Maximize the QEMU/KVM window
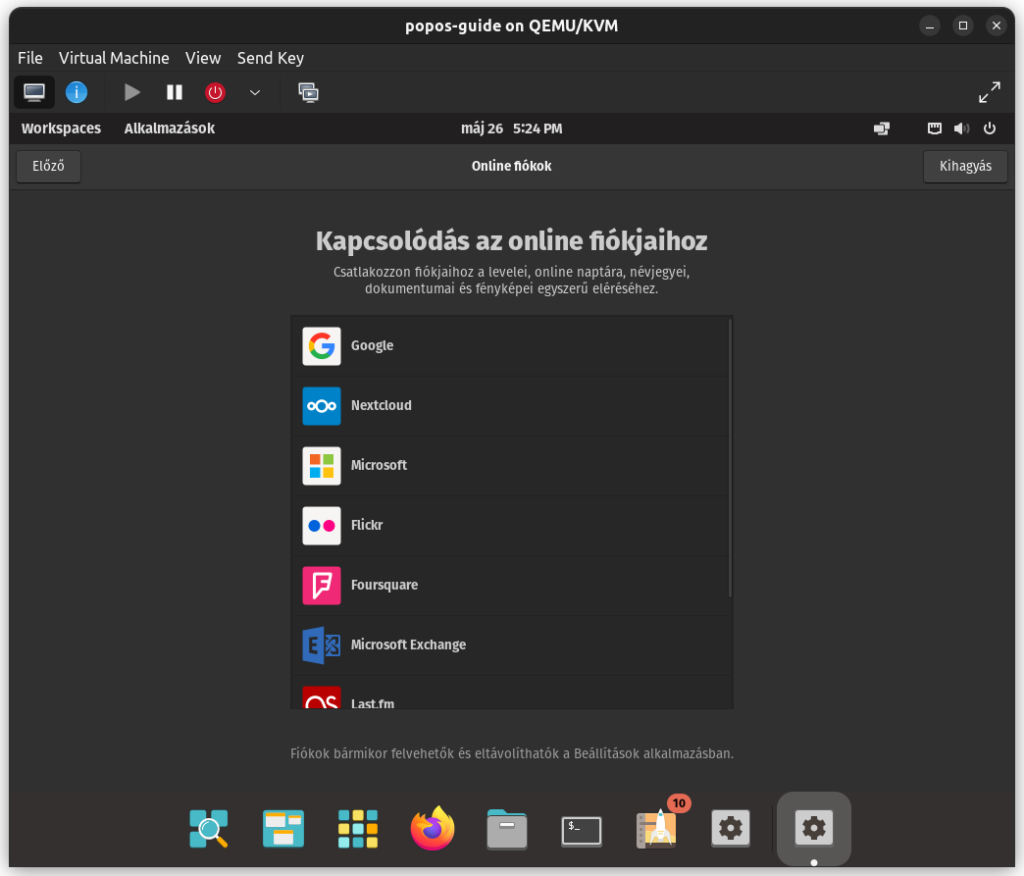 [x=963, y=26]
